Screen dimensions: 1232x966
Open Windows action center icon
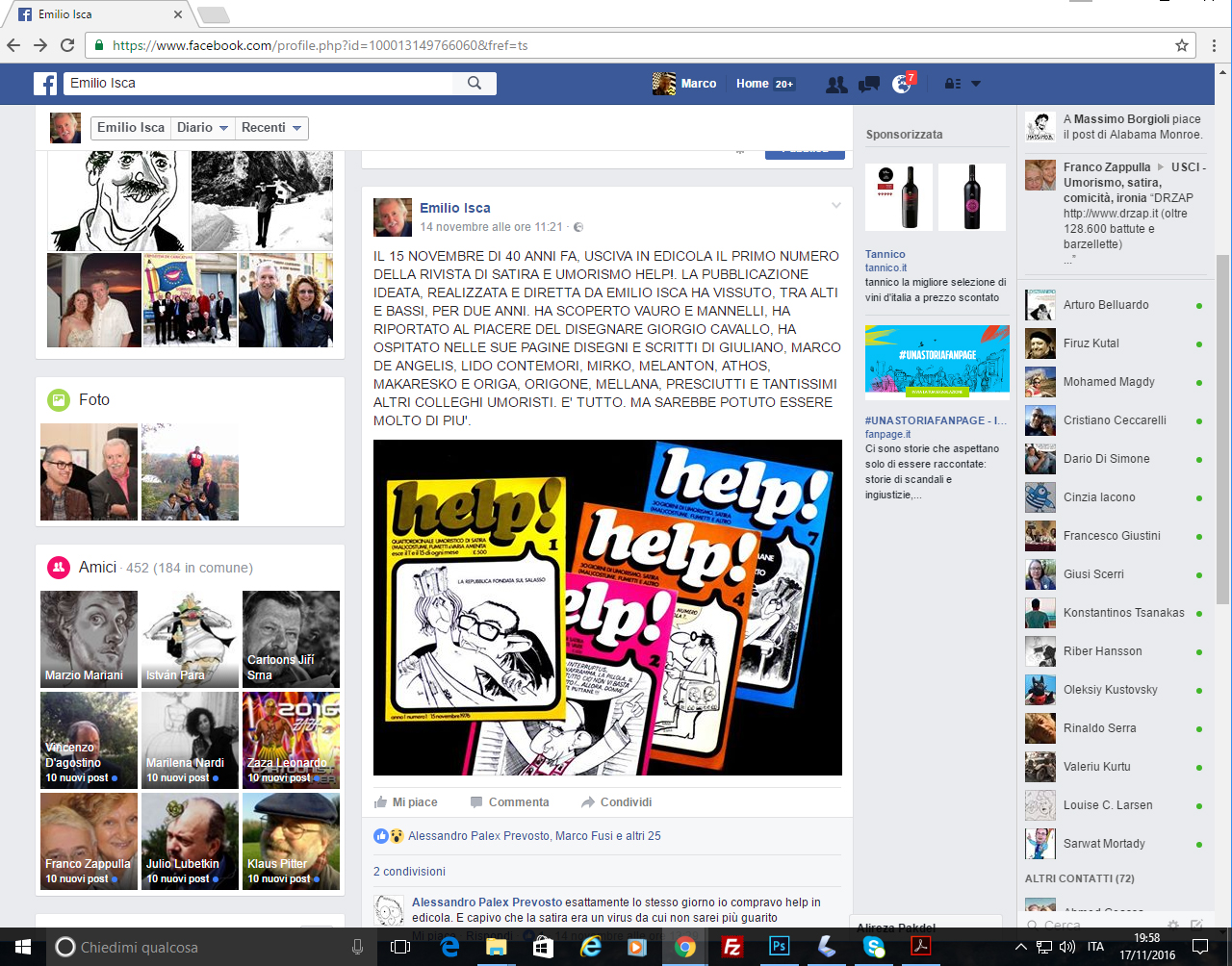[1200, 948]
